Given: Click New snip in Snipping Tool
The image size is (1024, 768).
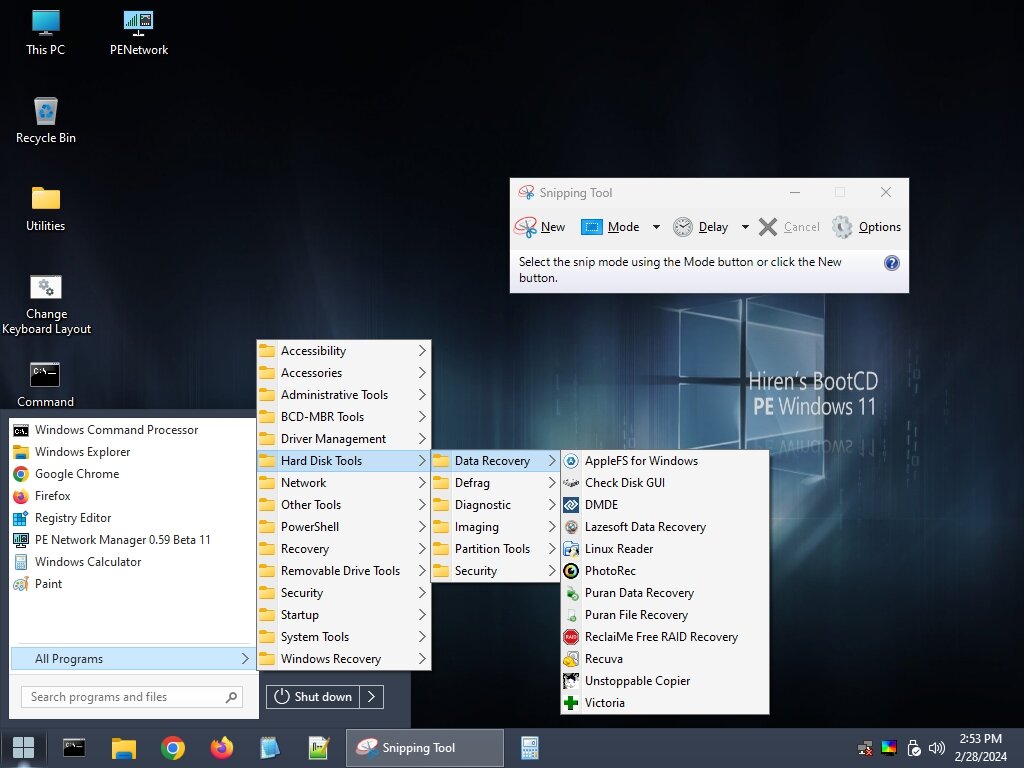Looking at the screenshot, I should tap(539, 227).
